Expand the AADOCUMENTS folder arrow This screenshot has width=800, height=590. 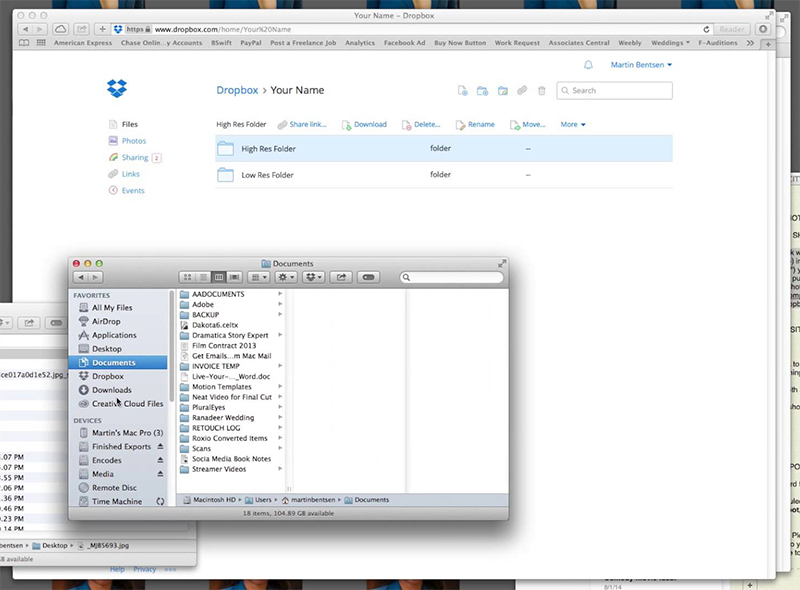coord(280,294)
